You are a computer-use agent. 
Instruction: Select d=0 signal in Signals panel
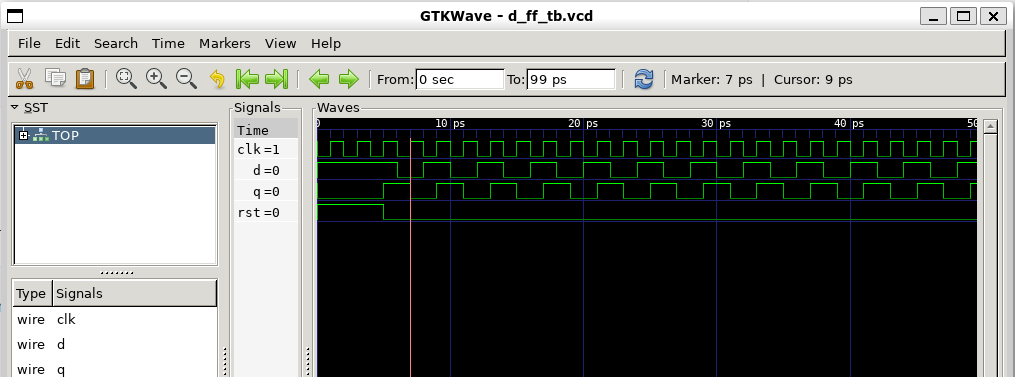(x=266, y=170)
